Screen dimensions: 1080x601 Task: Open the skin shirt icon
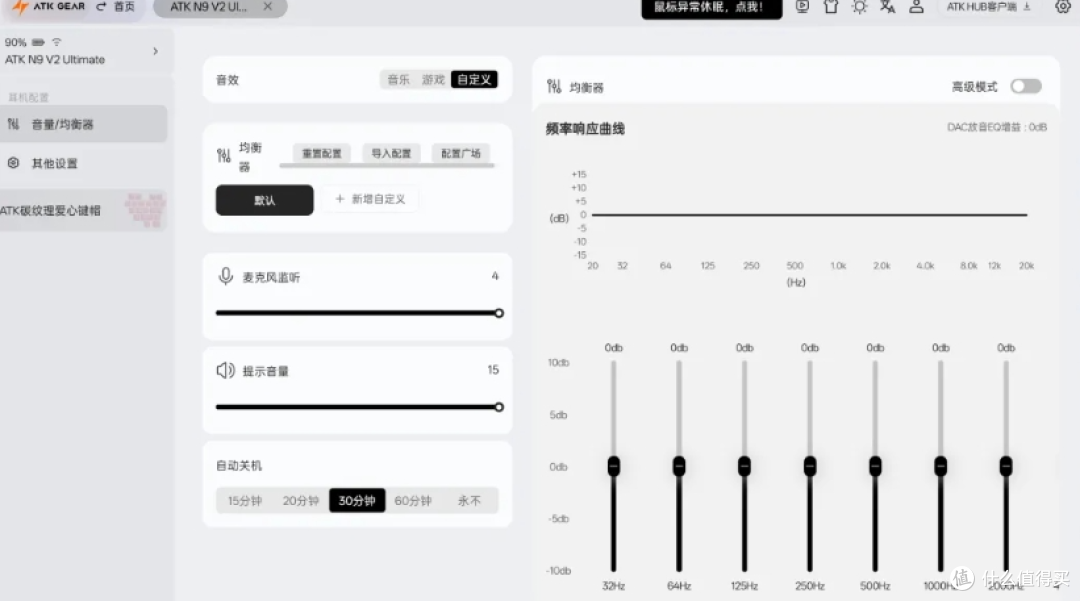[x=831, y=7]
